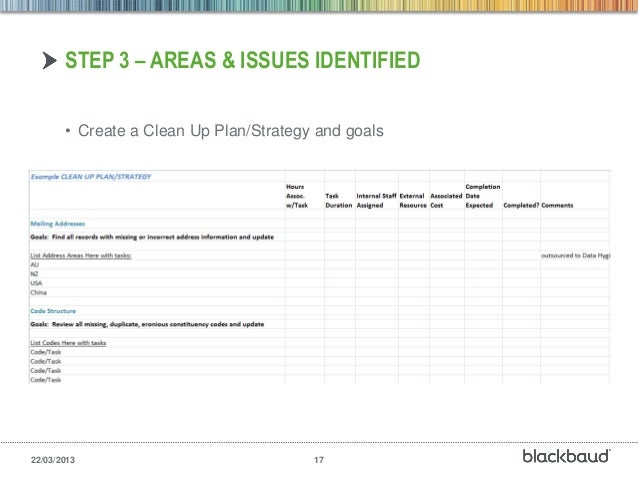Select the 'Step 3 – Areas & Issues Identified' heading
The height and width of the screenshot is (479, 638).
click(x=243, y=63)
